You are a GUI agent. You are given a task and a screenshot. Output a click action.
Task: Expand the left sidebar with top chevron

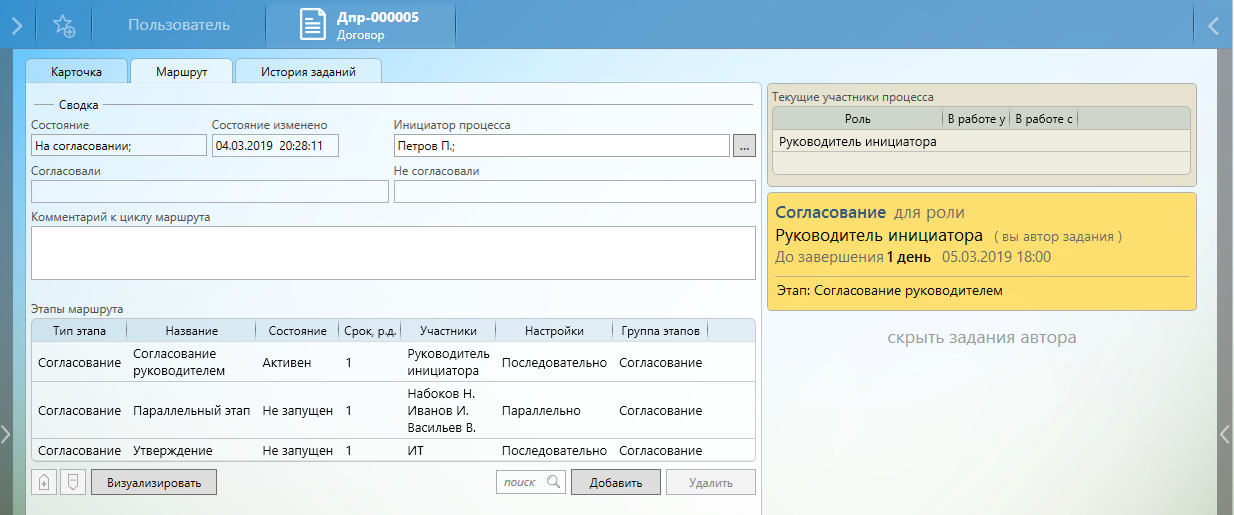(17, 26)
